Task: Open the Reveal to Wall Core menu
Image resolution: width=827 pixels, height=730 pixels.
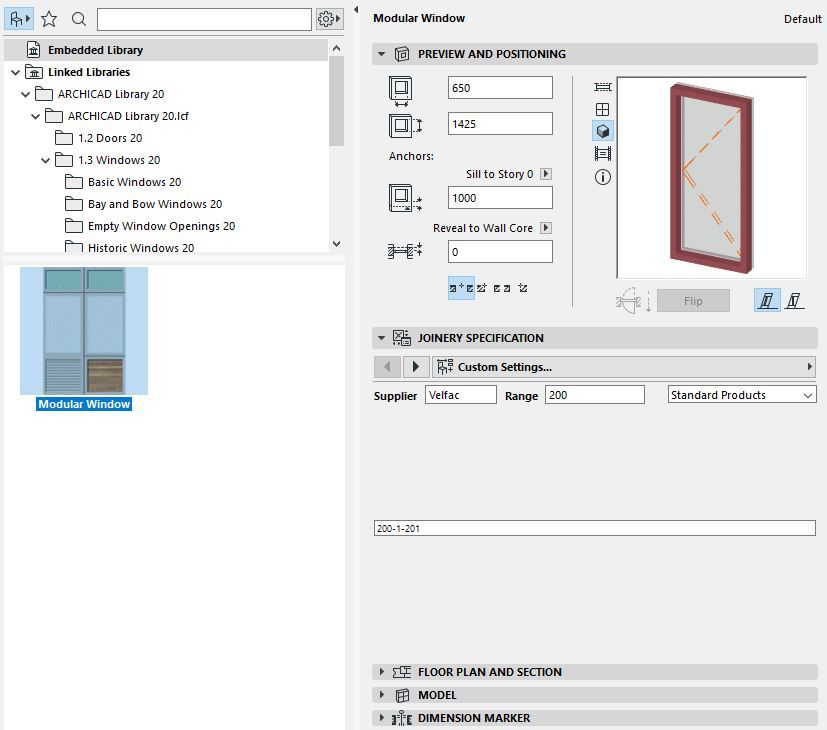Action: [546, 228]
